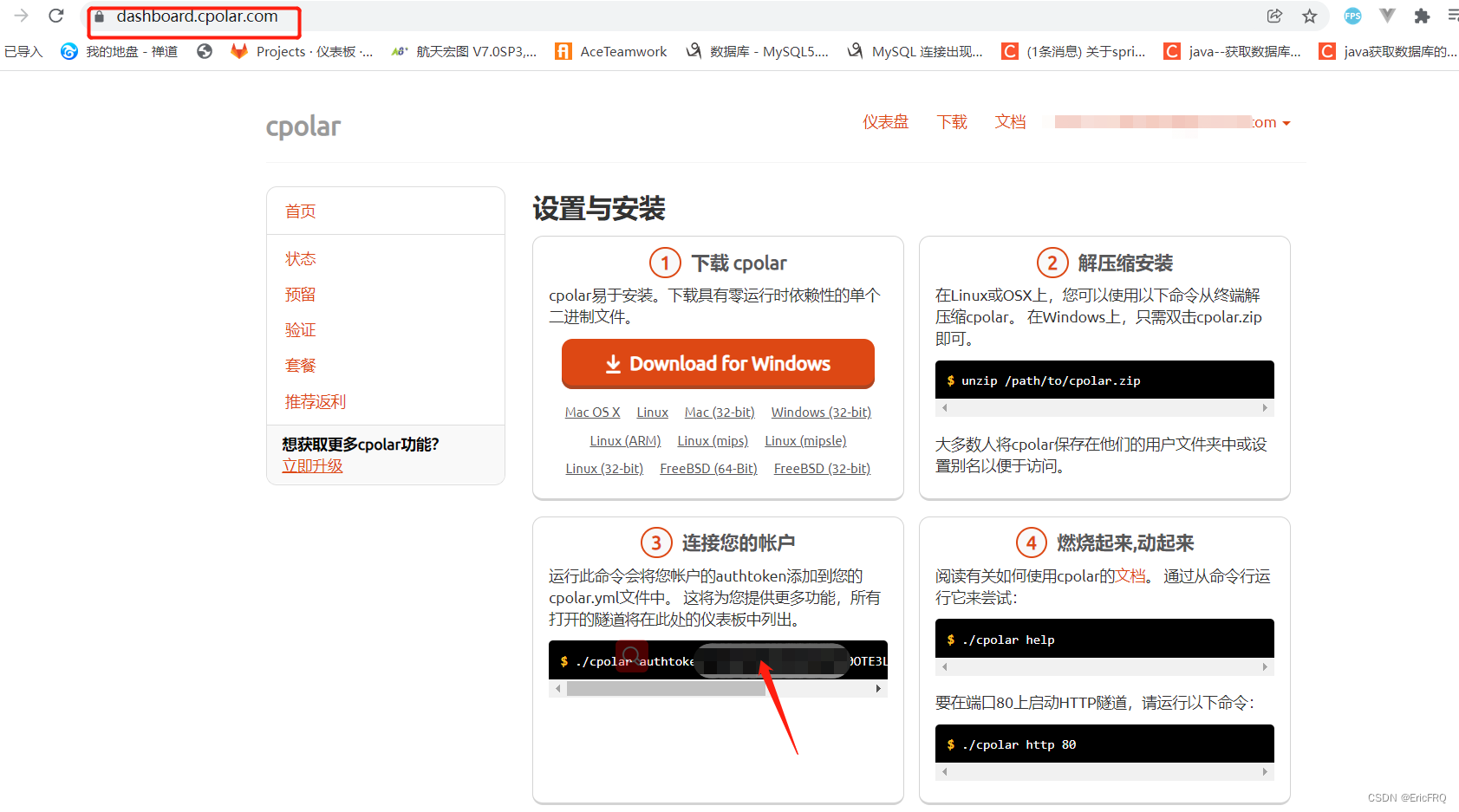Screen dimensions: 1459x812
Task: Download the Linux (mipsle) build
Action: [x=805, y=441]
